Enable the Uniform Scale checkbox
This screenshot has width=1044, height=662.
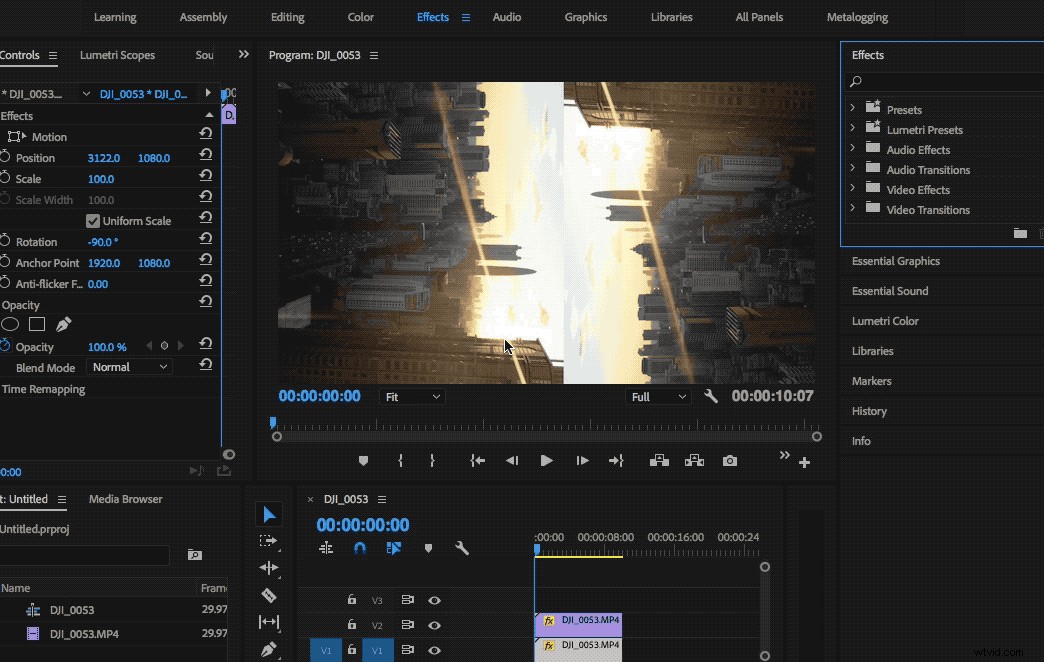coord(93,220)
